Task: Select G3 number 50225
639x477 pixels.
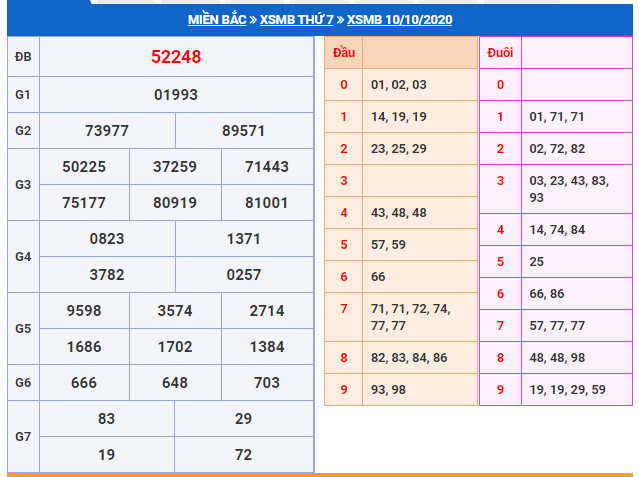Action: click(84, 167)
